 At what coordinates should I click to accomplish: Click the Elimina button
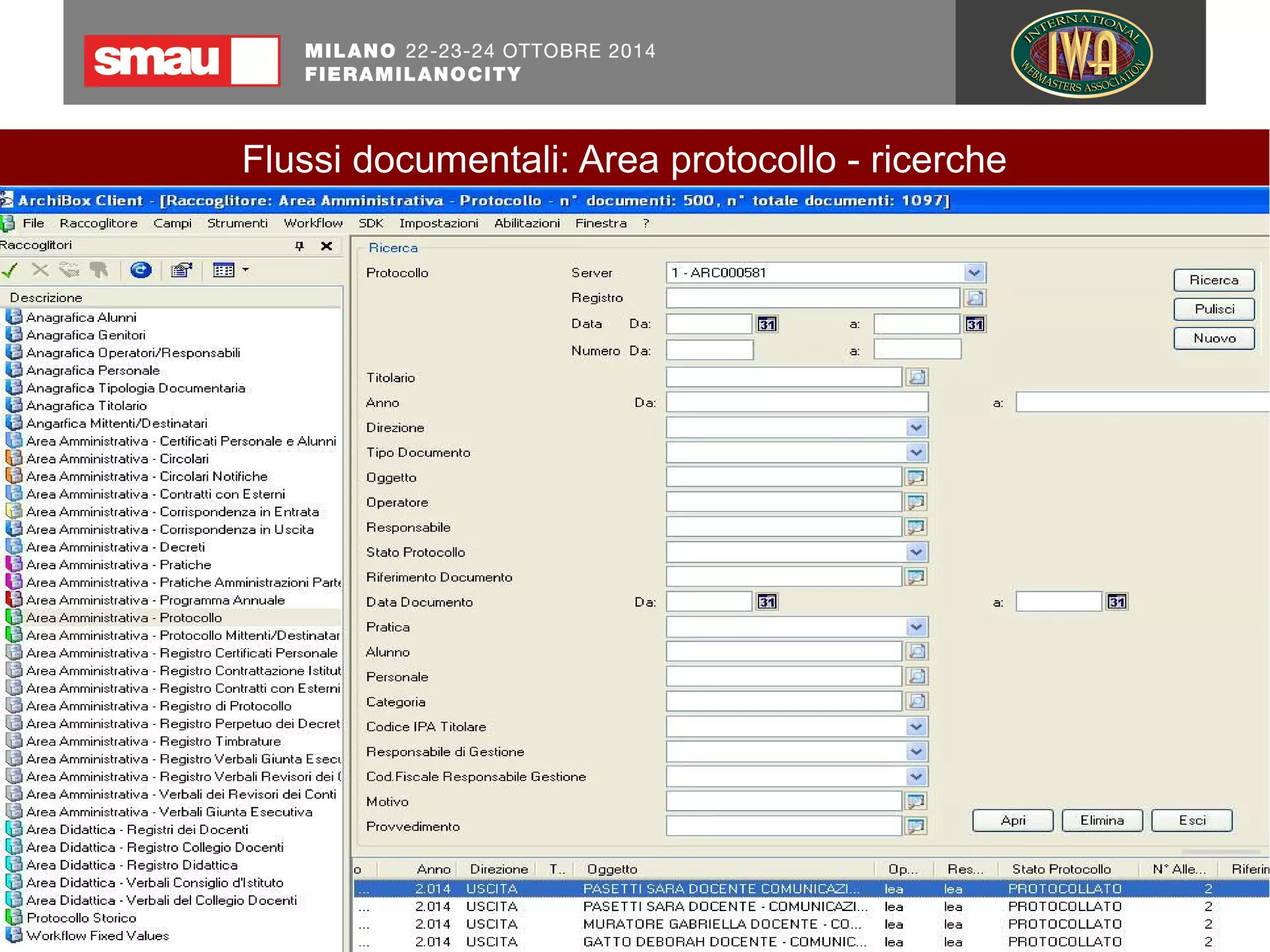[x=1102, y=820]
